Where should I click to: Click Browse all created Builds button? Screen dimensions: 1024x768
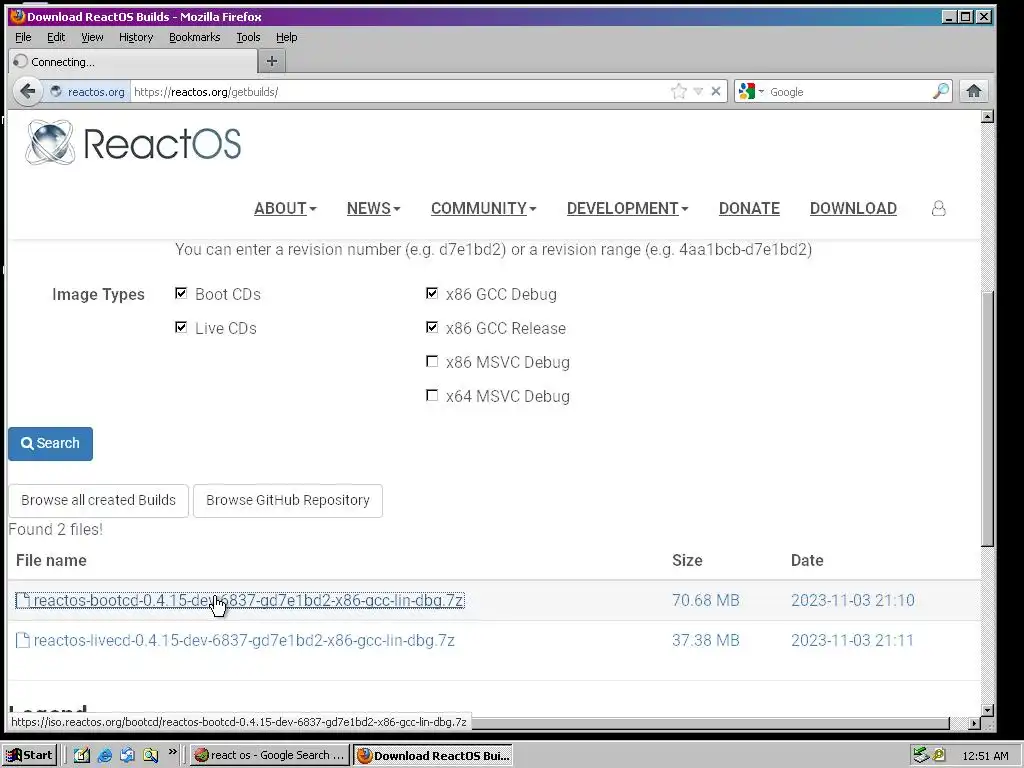(x=99, y=500)
